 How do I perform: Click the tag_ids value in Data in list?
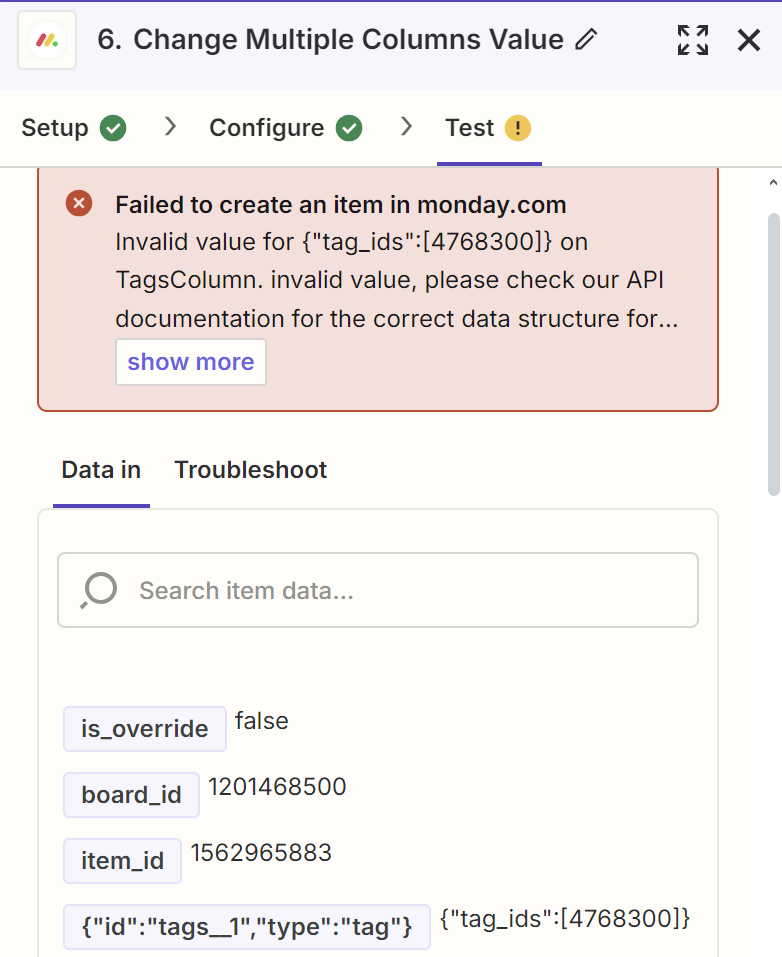(565, 919)
